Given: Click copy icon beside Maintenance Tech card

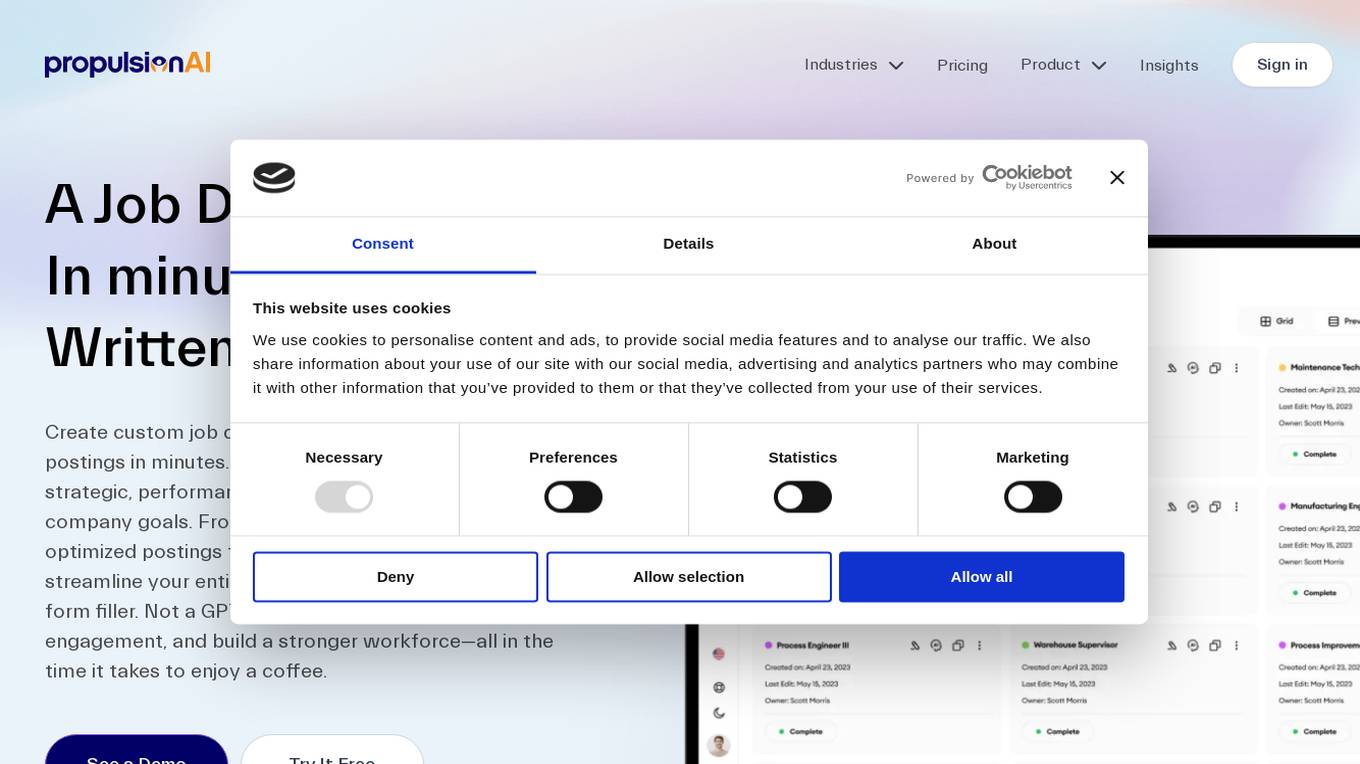Looking at the screenshot, I should [x=1215, y=368].
